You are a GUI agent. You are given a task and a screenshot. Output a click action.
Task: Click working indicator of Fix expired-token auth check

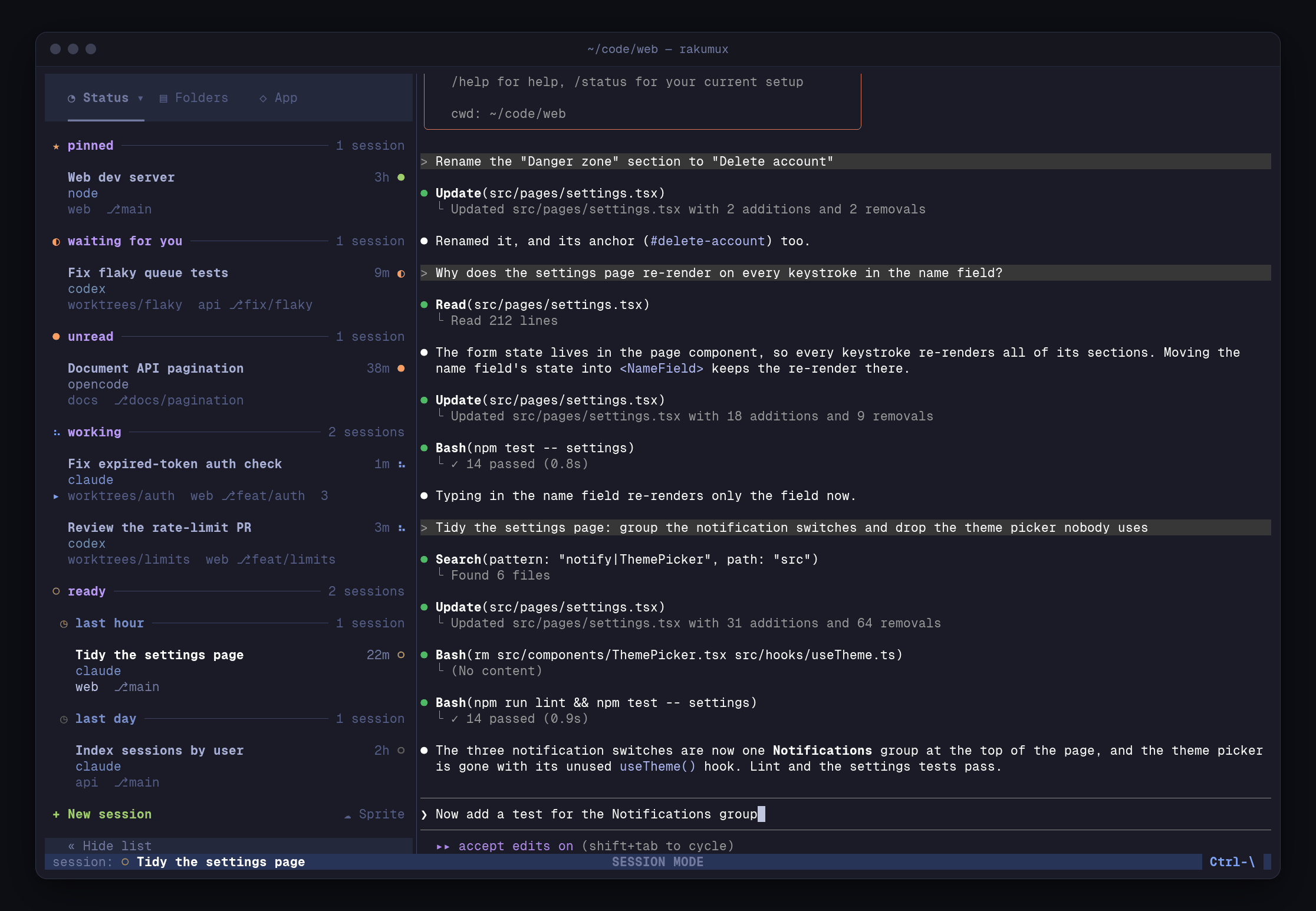pyautogui.click(x=402, y=465)
